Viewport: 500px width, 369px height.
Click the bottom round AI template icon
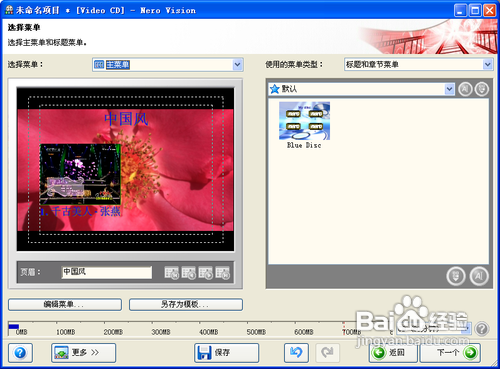tap(479, 276)
